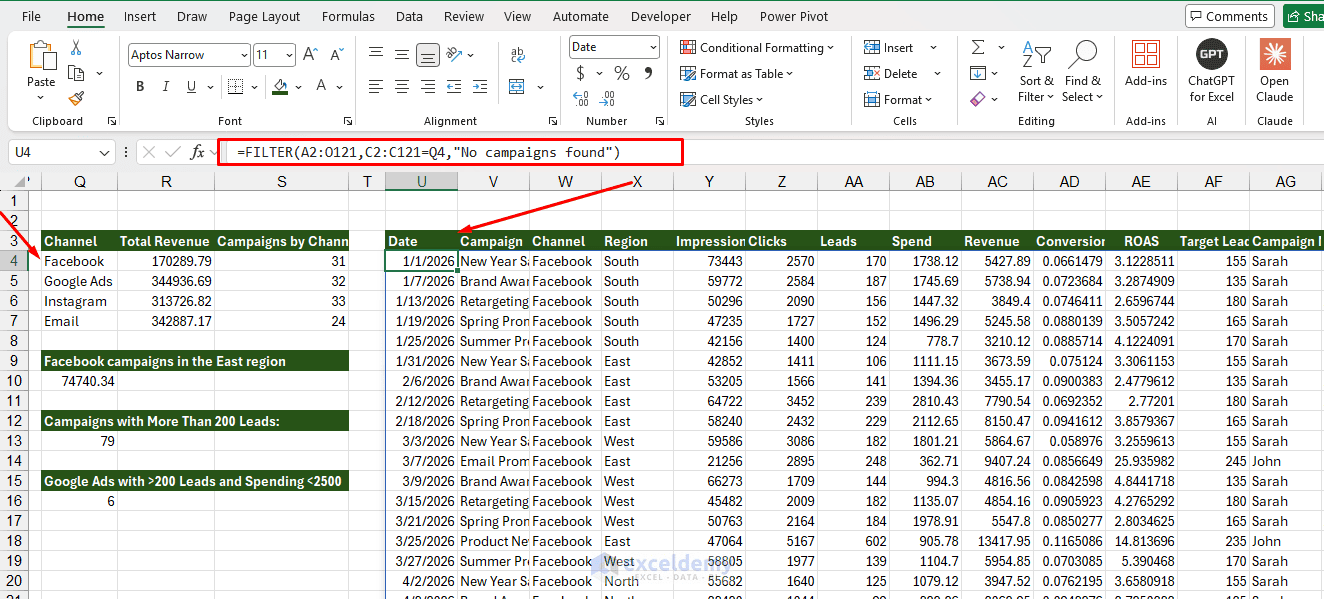The width and height of the screenshot is (1324, 599).
Task: Click the Copy icon in Clipboard
Action: click(x=76, y=73)
